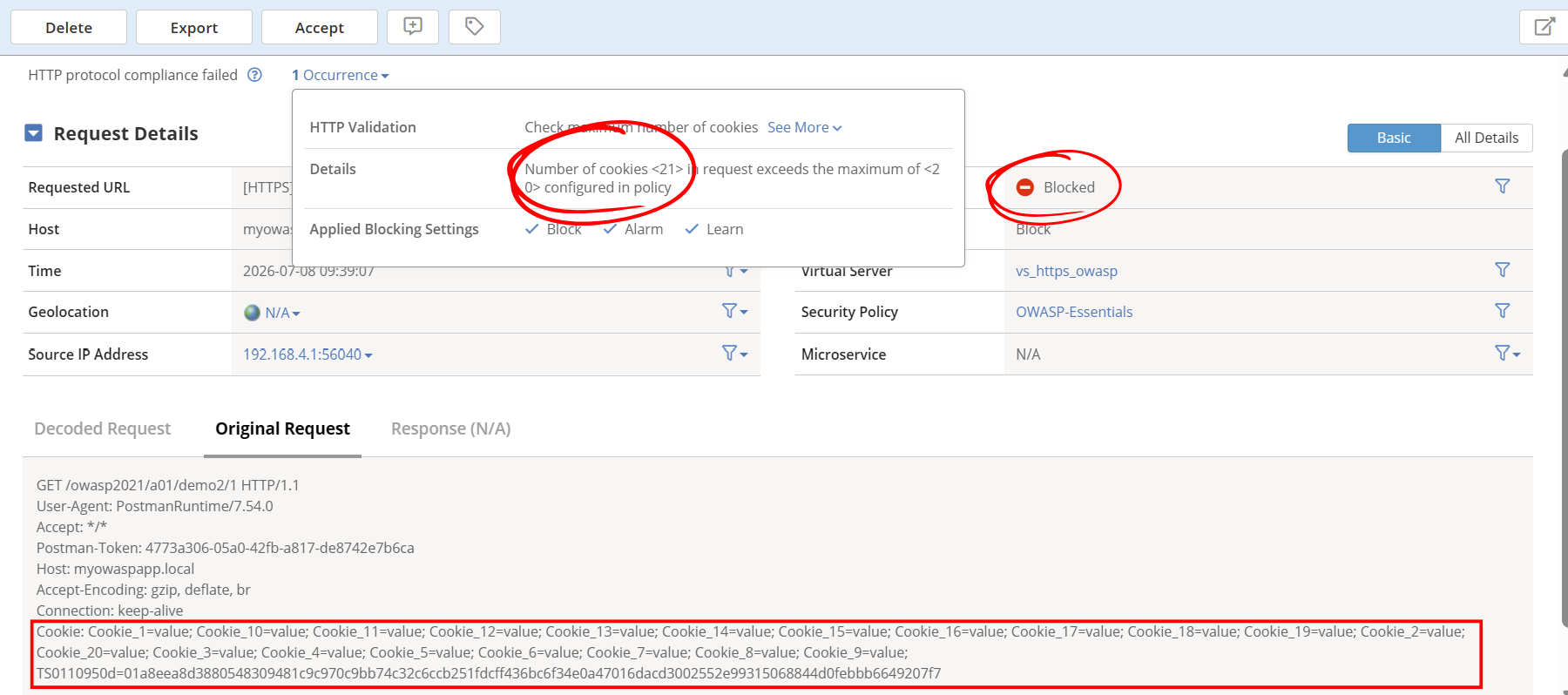Viewport: 1568px width, 695px height.
Task: Collapse the Request Details section
Action: coord(33,133)
